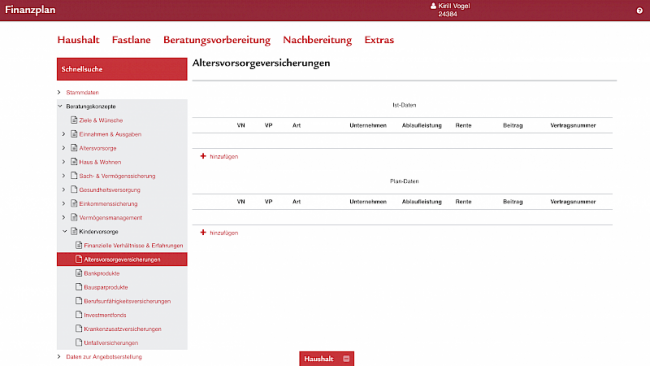Click document icon beside Berufsunfähigkeitsversicherungen
The image size is (650, 366).
pyautogui.click(x=78, y=301)
